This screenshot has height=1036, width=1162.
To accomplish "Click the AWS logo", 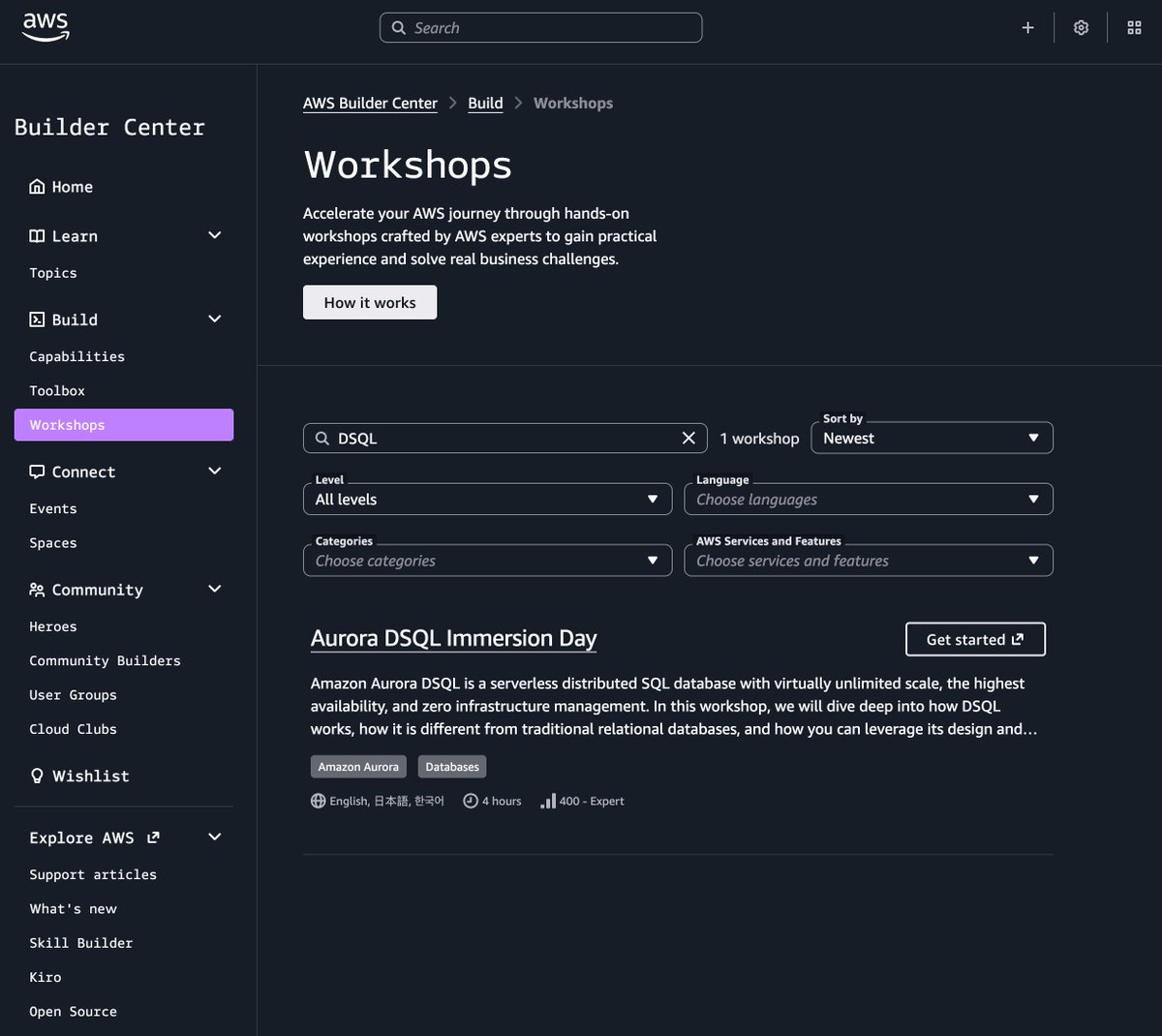I will click(x=46, y=27).
